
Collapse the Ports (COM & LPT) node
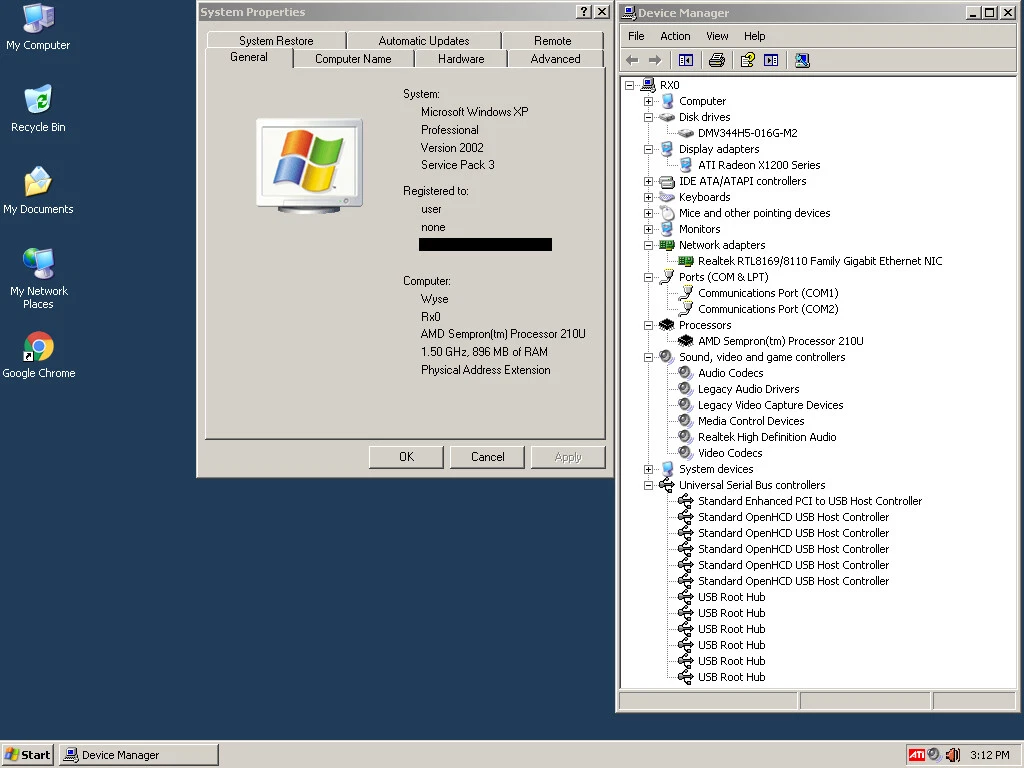point(648,278)
